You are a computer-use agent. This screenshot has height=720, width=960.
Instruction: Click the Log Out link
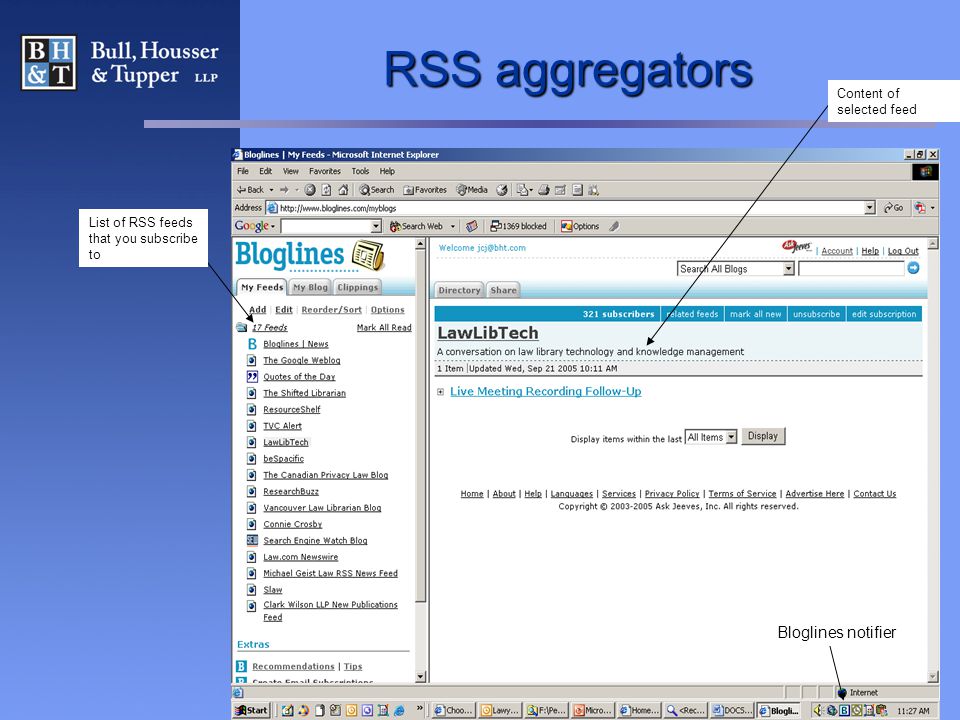pos(903,251)
